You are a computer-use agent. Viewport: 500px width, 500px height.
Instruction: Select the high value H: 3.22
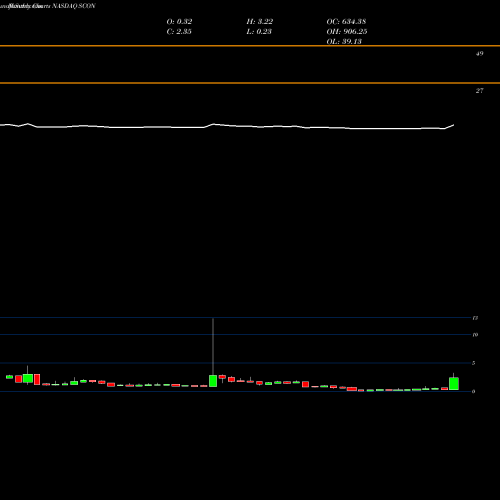coord(260,22)
